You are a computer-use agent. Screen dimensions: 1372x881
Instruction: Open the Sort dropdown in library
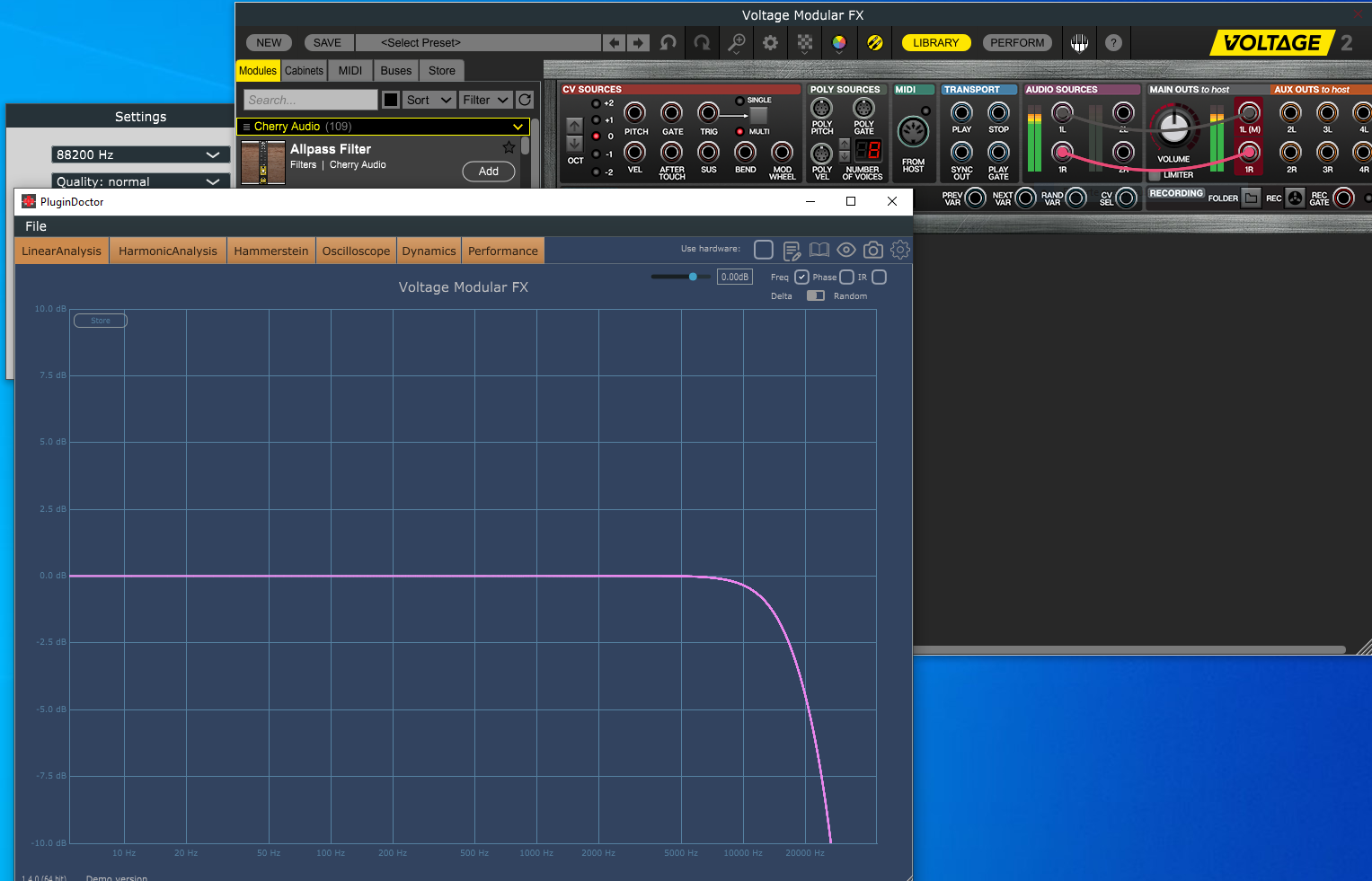(429, 100)
